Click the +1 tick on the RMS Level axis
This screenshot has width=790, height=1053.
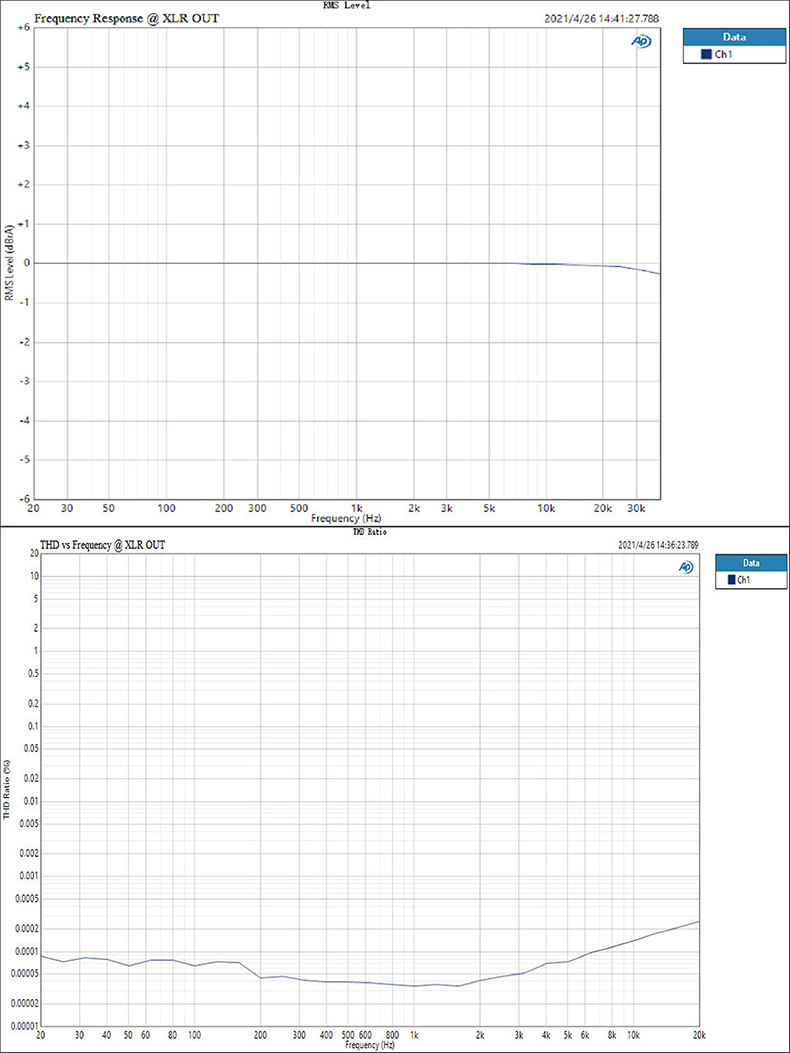click(22, 224)
